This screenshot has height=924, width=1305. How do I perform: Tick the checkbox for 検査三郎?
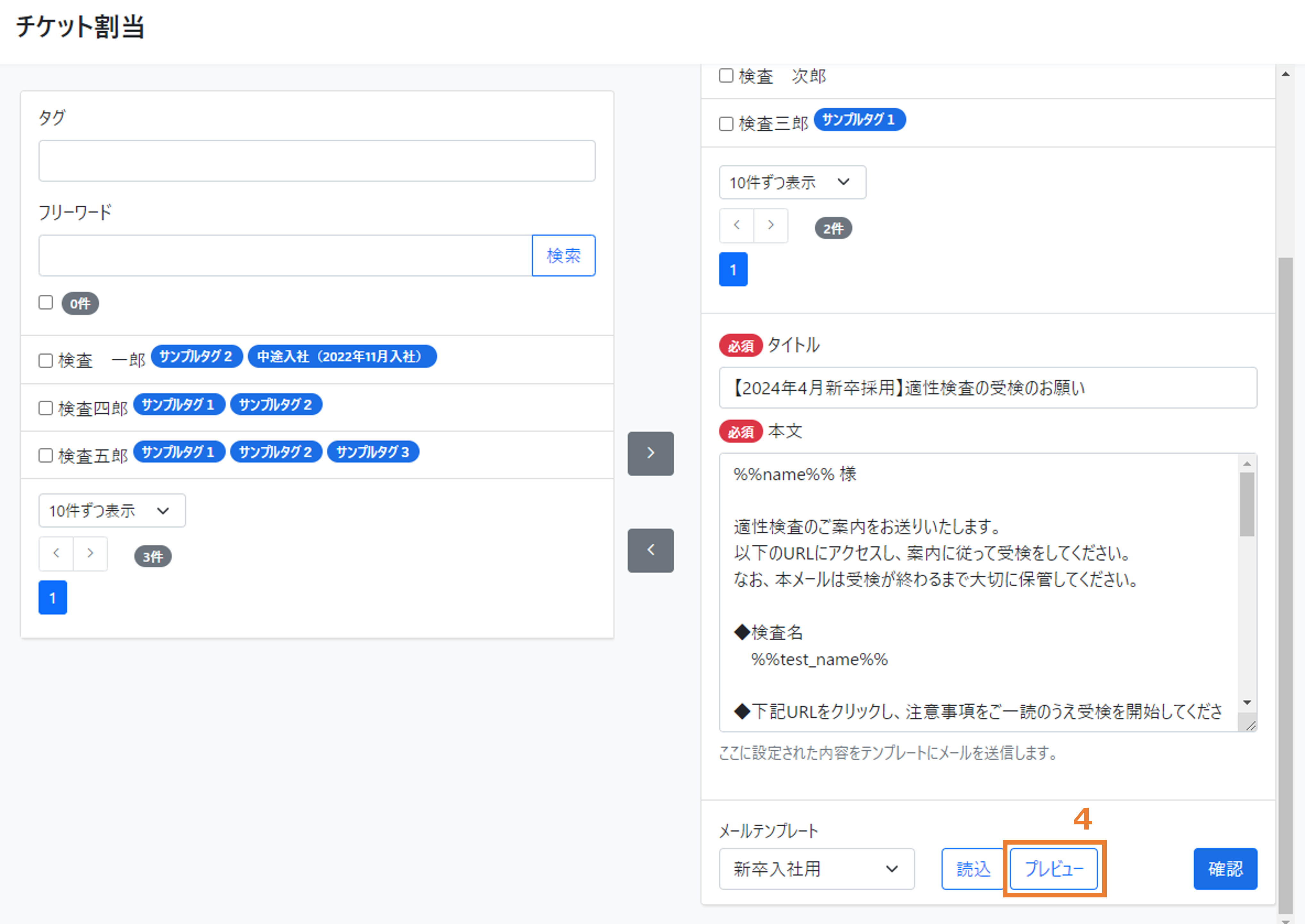726,123
